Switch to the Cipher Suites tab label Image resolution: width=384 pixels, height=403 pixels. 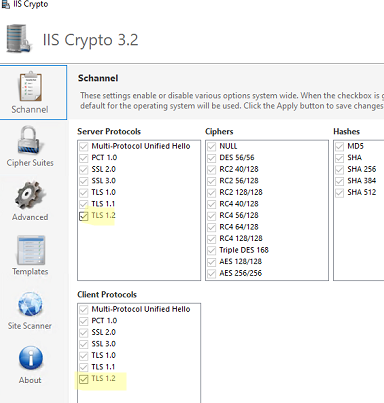(x=30, y=163)
